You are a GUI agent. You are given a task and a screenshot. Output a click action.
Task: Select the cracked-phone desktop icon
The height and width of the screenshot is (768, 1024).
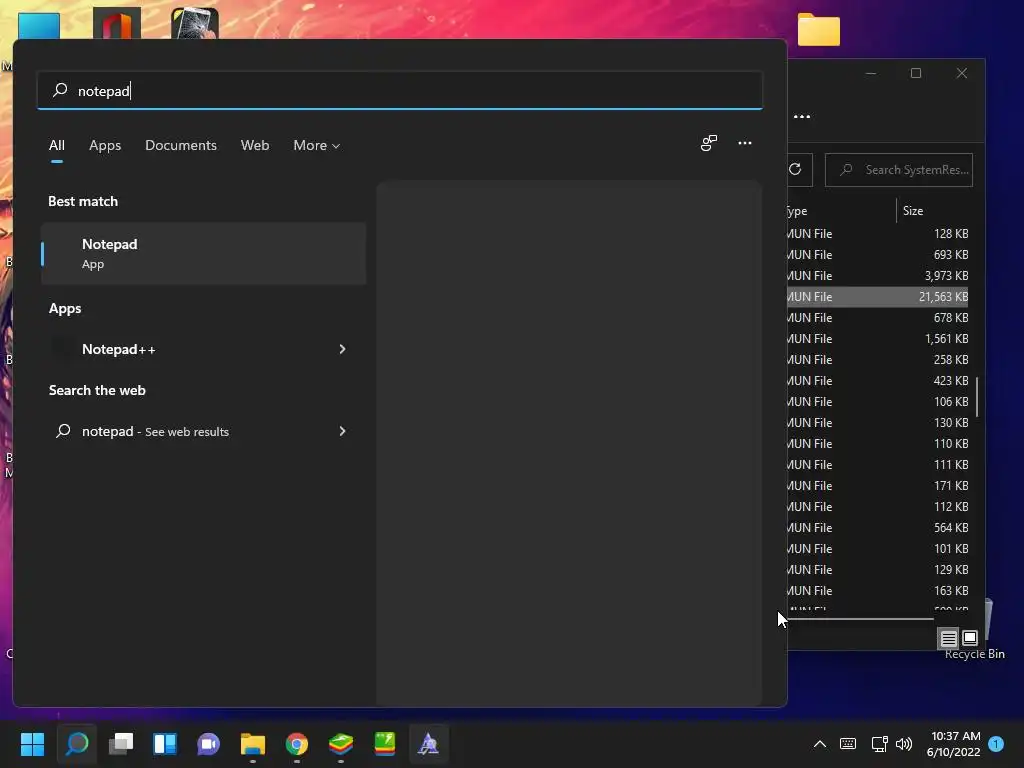195,23
